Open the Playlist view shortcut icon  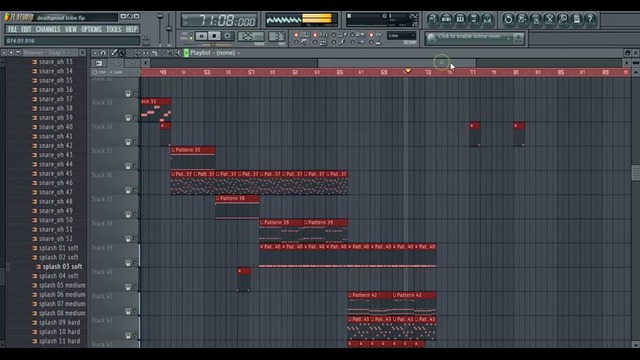[x=433, y=19]
